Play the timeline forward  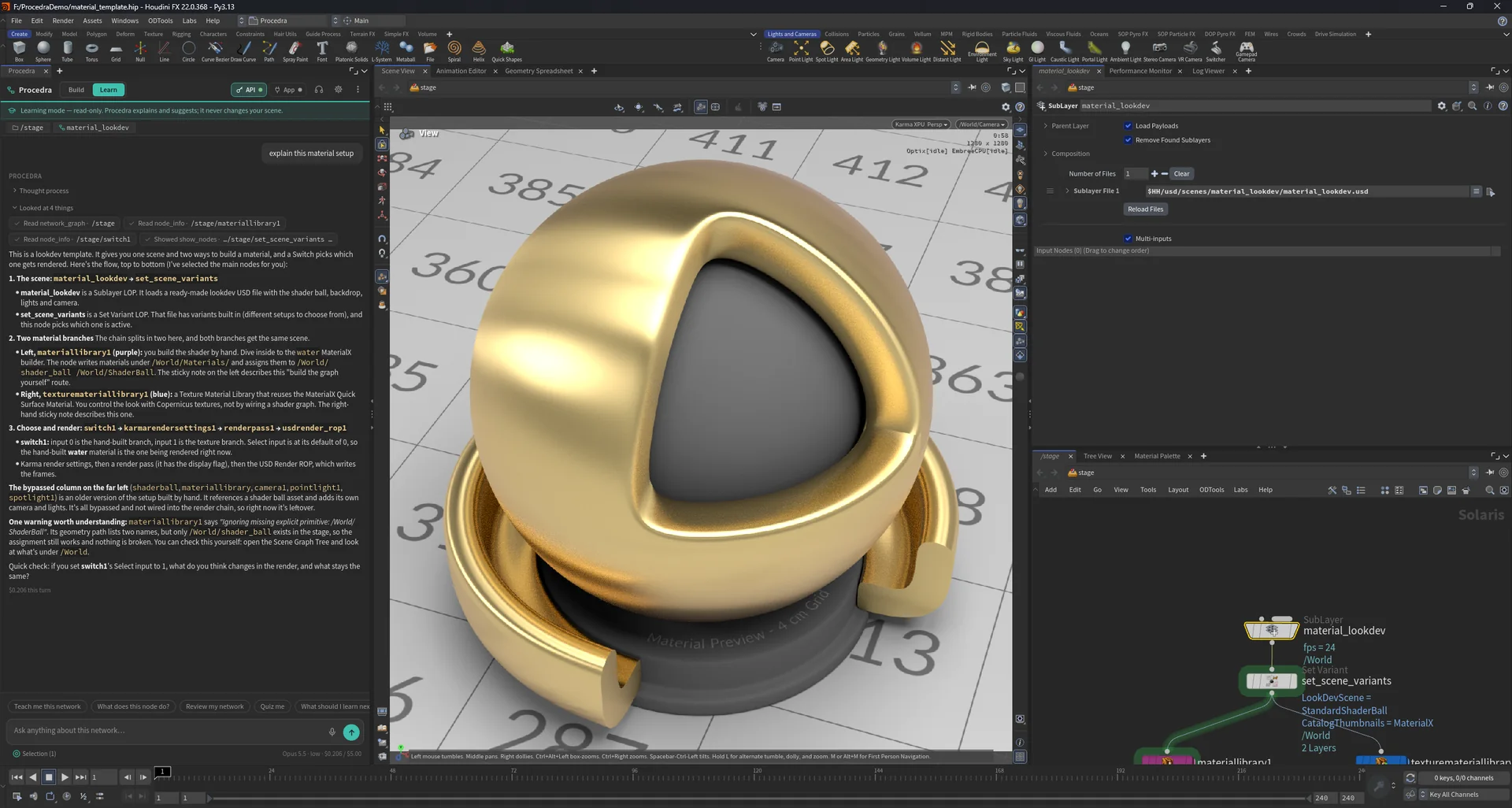click(x=65, y=777)
